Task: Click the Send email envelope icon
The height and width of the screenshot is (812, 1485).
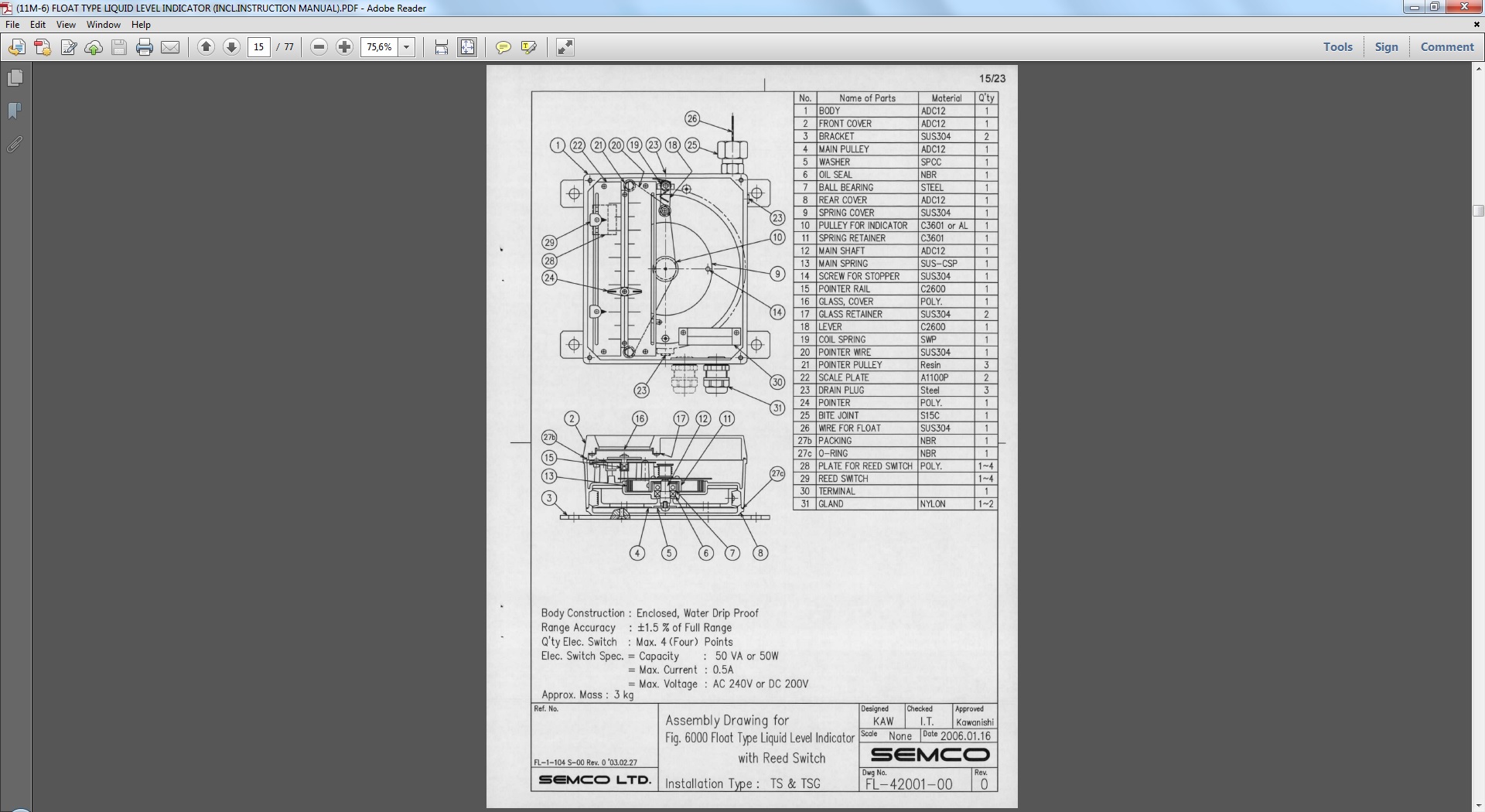Action: click(170, 47)
